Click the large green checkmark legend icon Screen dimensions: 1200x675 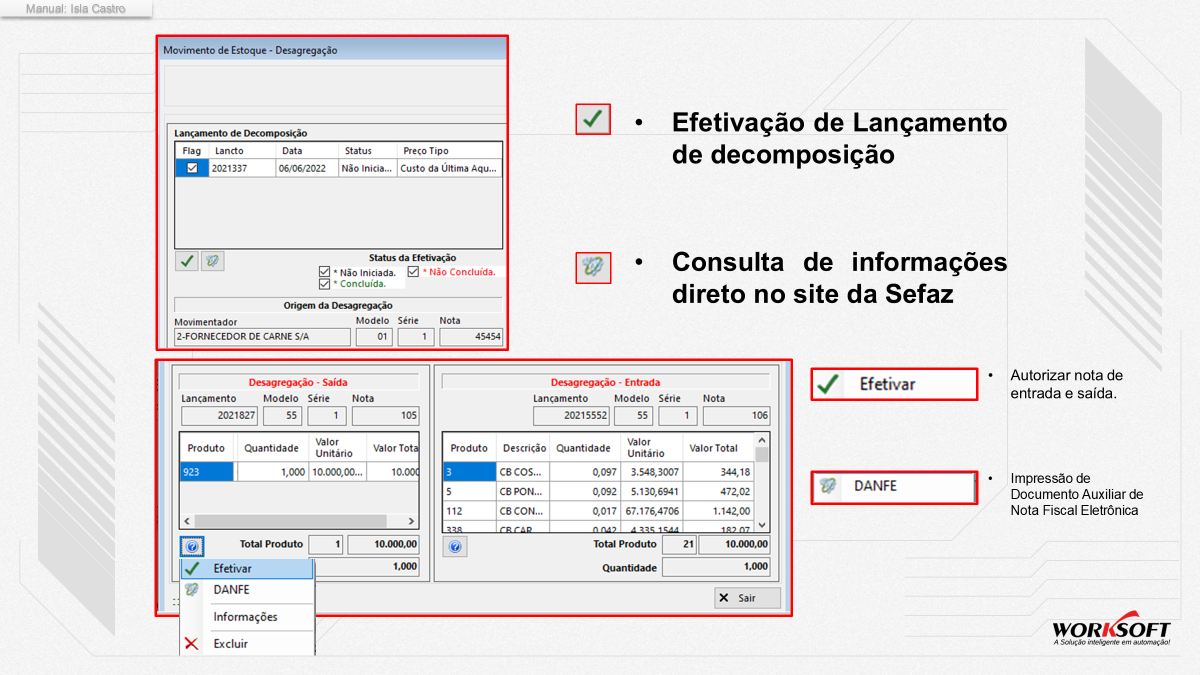[x=593, y=119]
